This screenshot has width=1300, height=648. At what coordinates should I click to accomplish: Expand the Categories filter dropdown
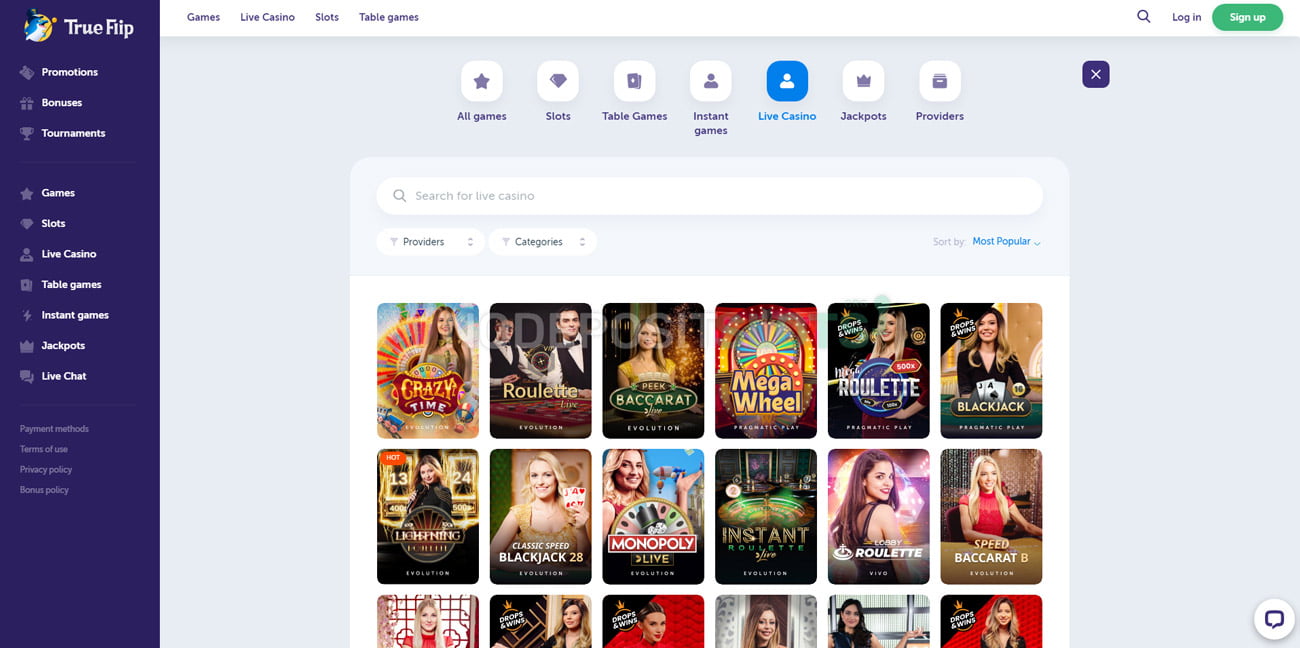pos(543,242)
